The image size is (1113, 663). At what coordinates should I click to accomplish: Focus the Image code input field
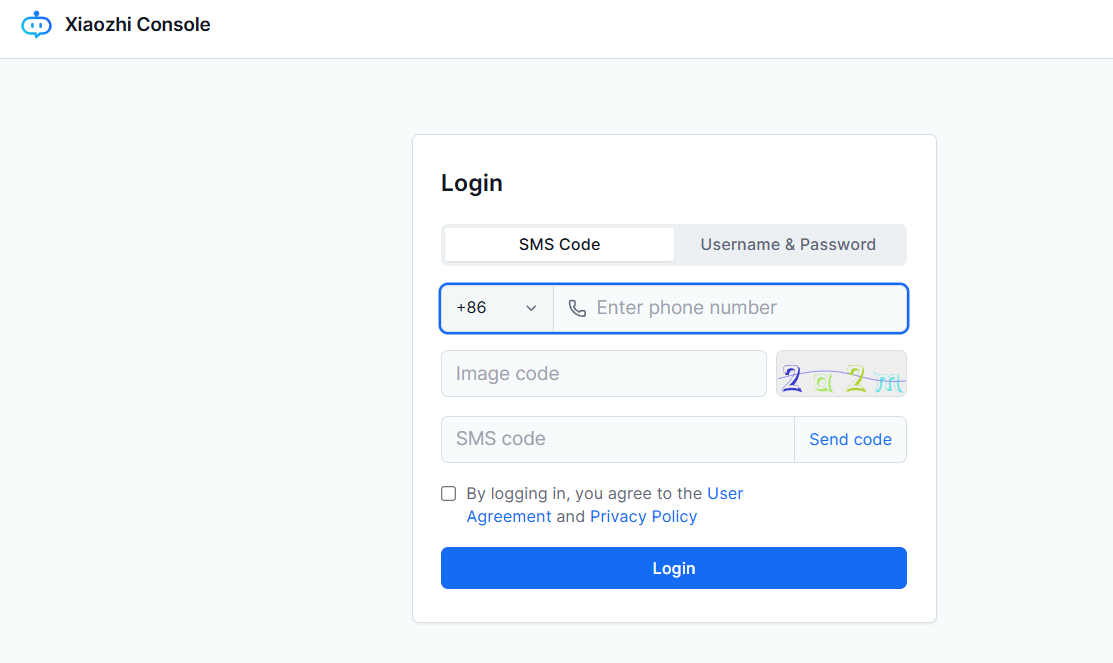[x=603, y=373]
